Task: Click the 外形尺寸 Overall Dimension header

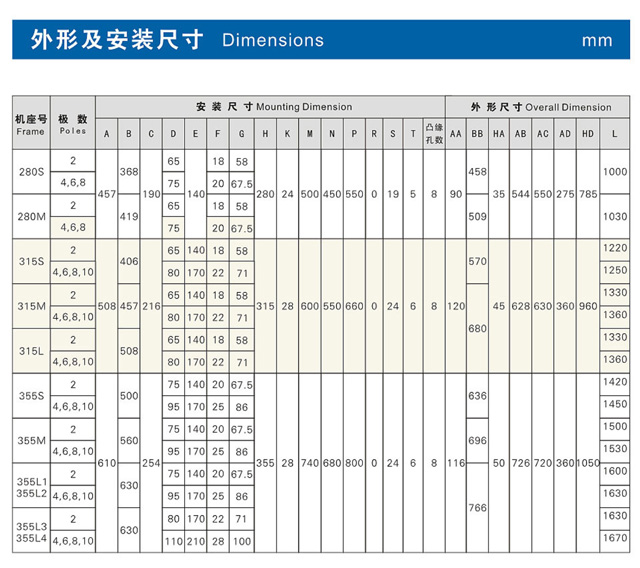Action: pyautogui.click(x=541, y=106)
